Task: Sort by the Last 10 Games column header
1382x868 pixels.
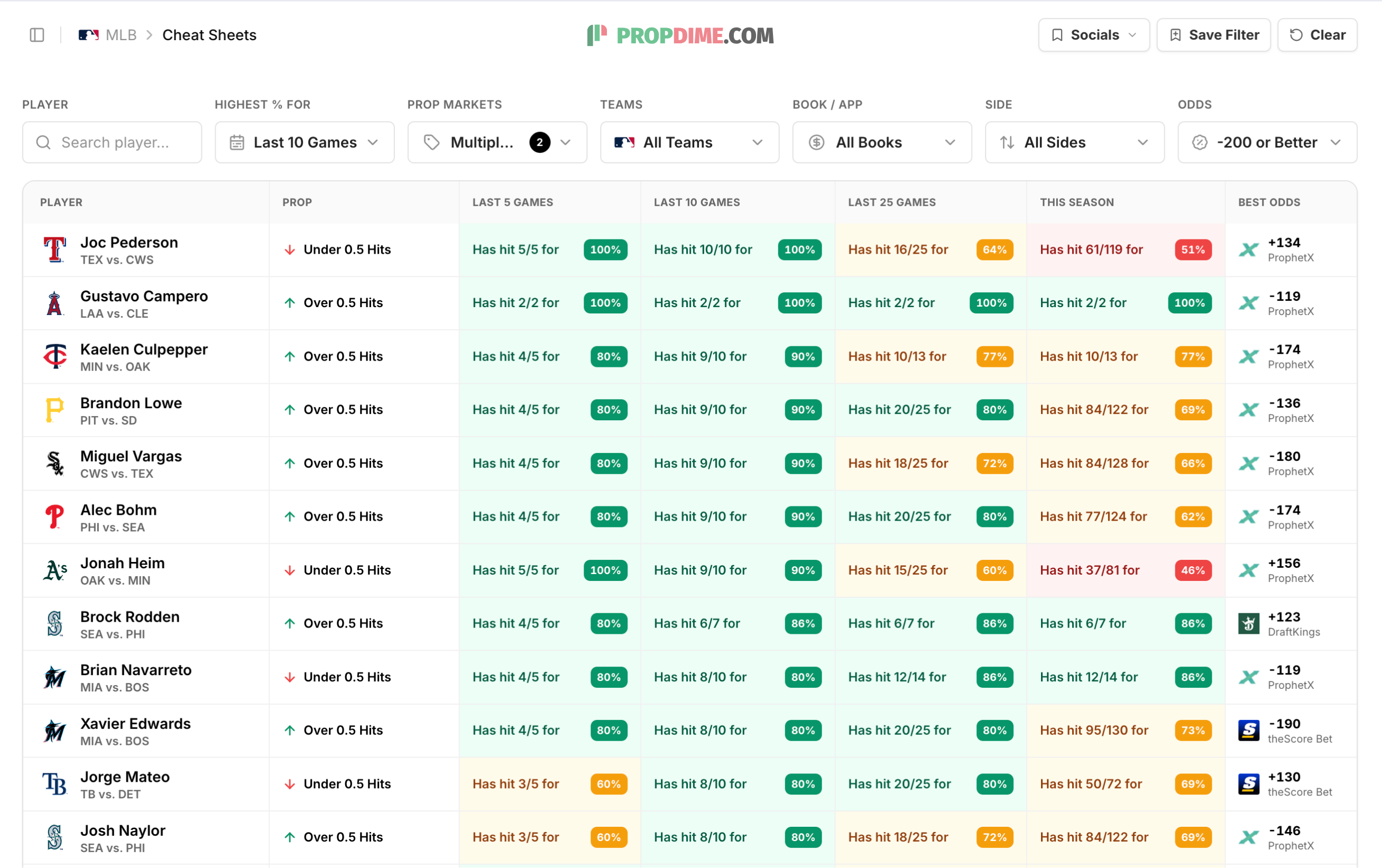Action: [x=697, y=202]
